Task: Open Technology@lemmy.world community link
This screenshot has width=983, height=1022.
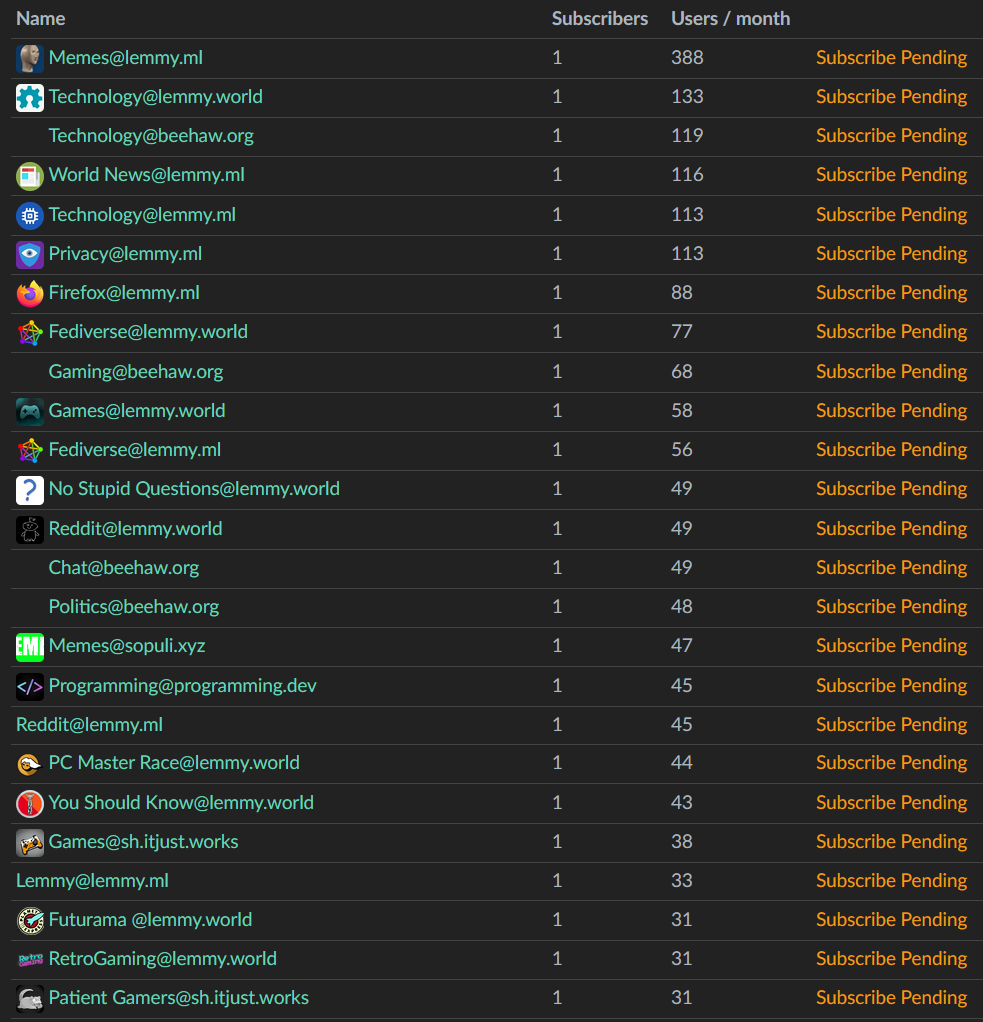Action: (156, 96)
